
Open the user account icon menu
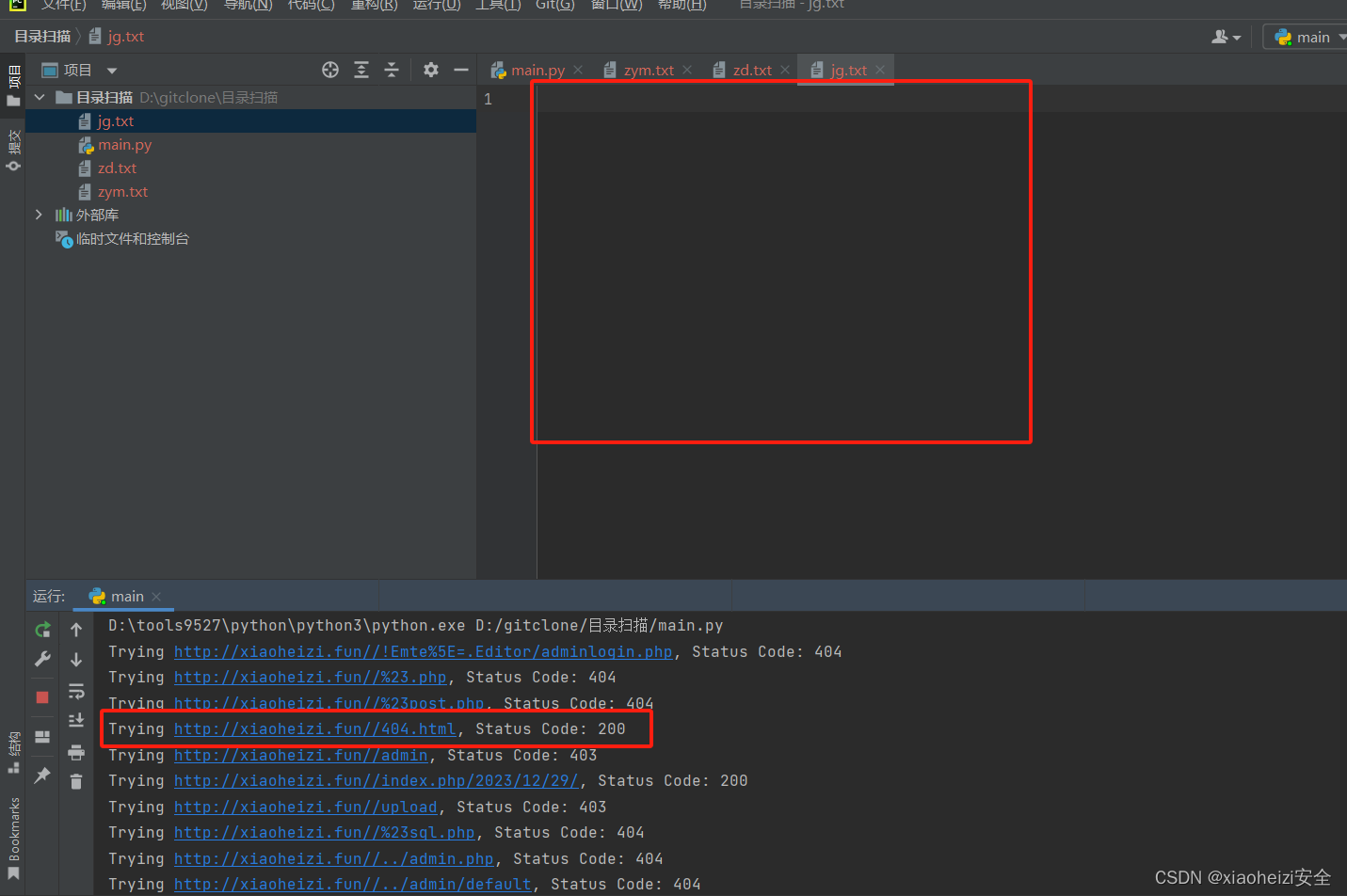point(1226,37)
